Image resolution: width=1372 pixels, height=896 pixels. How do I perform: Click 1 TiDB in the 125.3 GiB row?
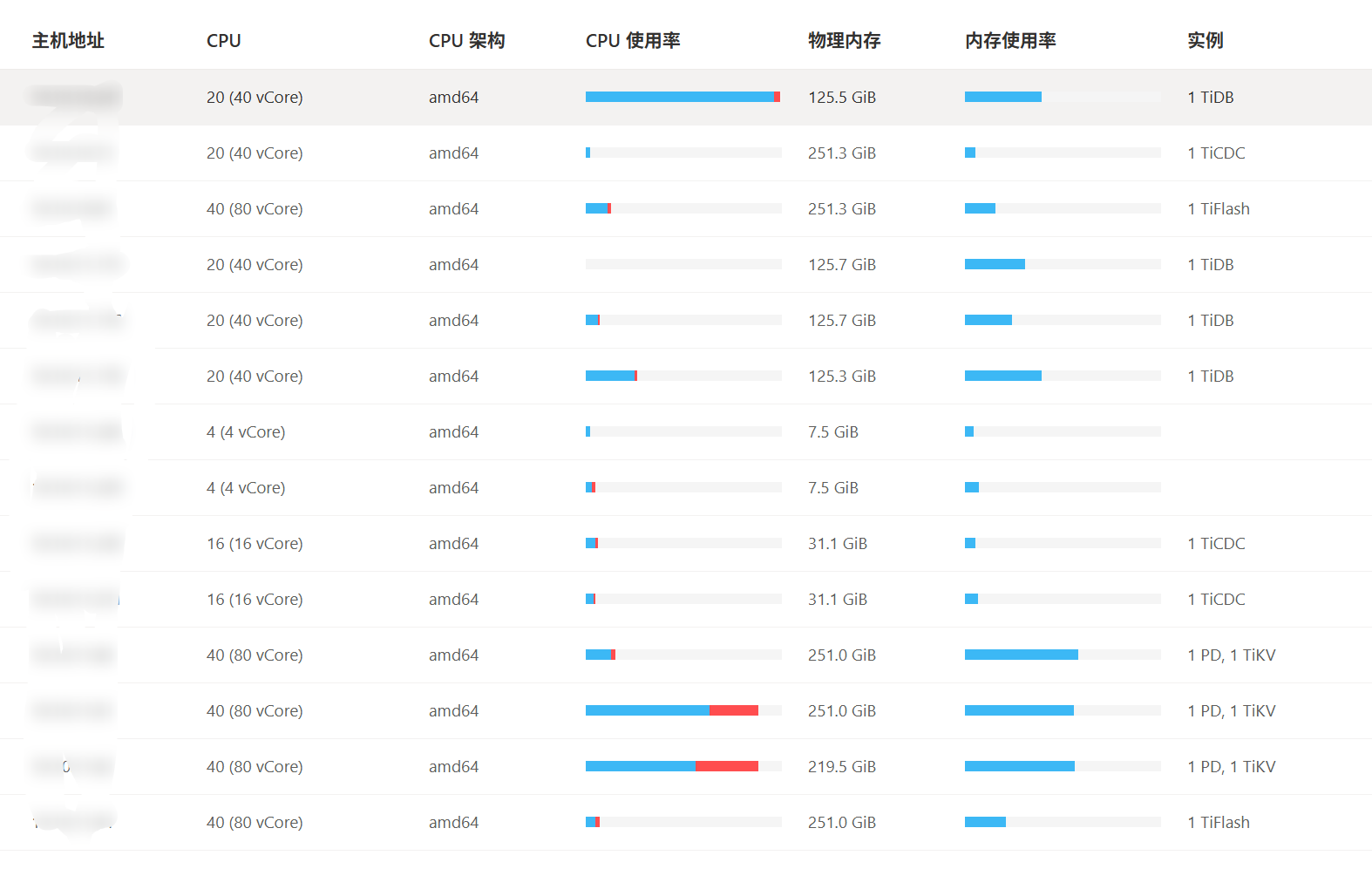point(1211,377)
